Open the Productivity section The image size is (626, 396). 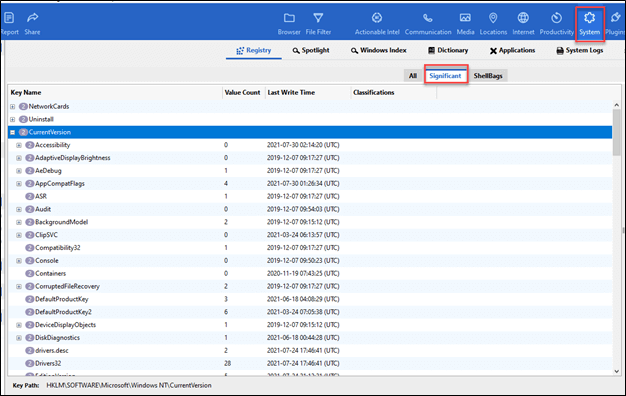(x=557, y=23)
